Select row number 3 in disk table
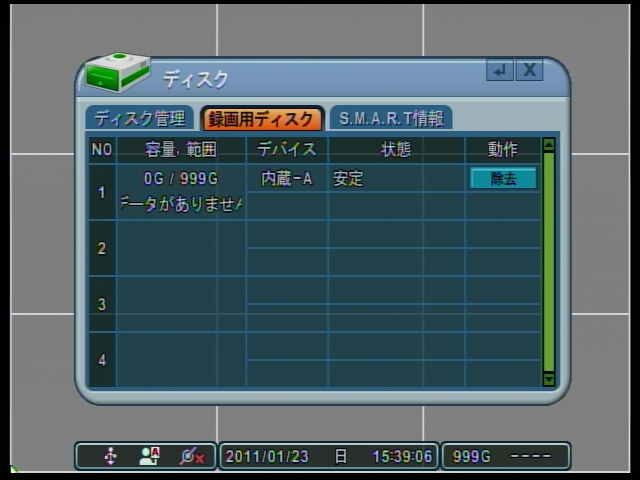 point(102,304)
